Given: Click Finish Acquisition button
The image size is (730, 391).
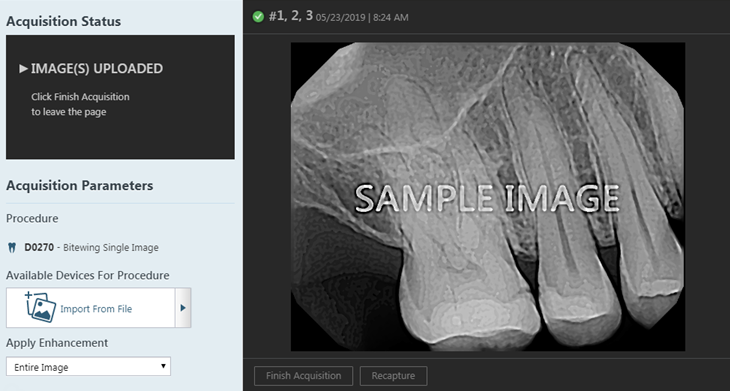Looking at the screenshot, I should click(304, 376).
